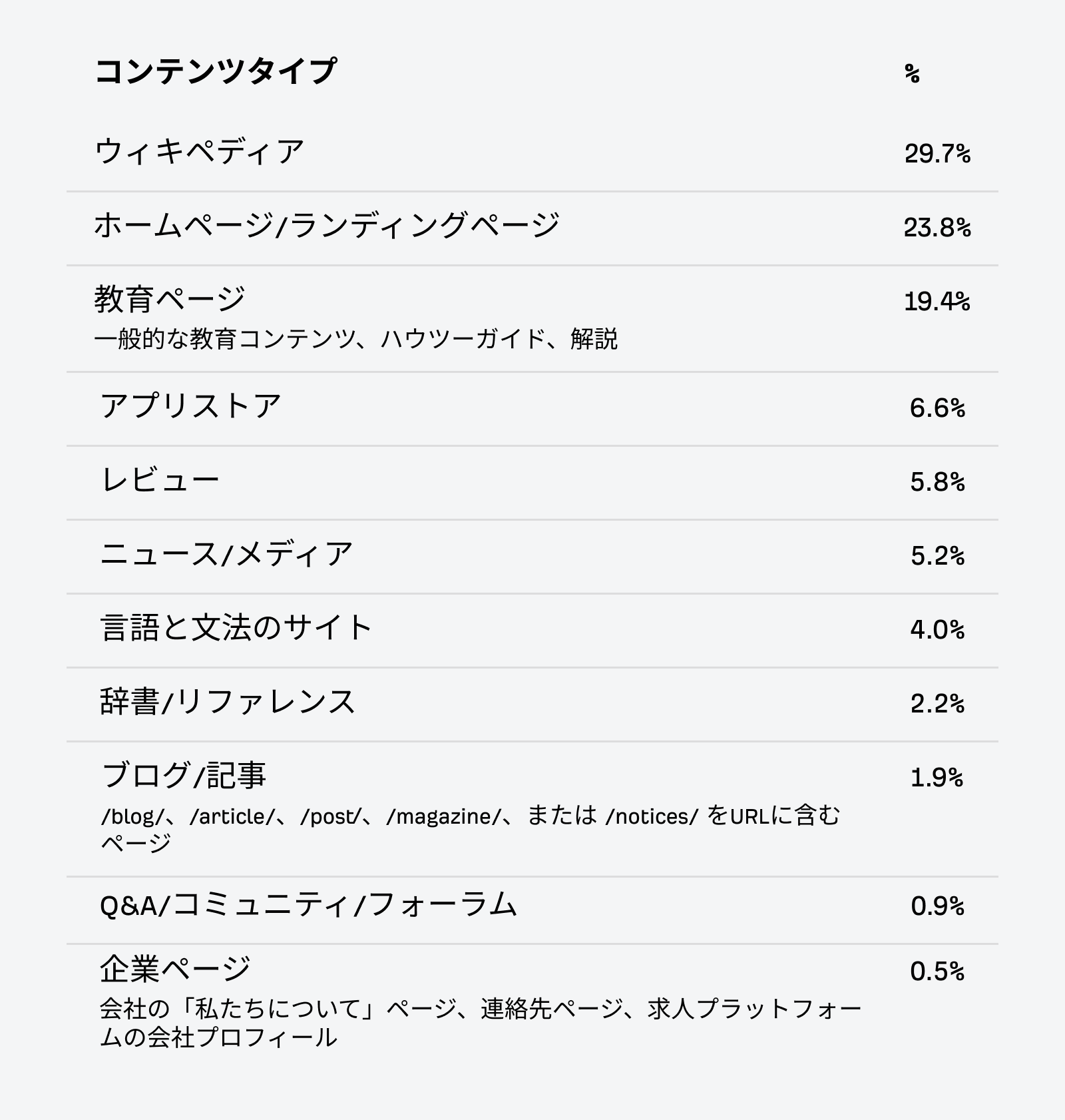Select the アプリストア row label

pyautogui.click(x=191, y=406)
